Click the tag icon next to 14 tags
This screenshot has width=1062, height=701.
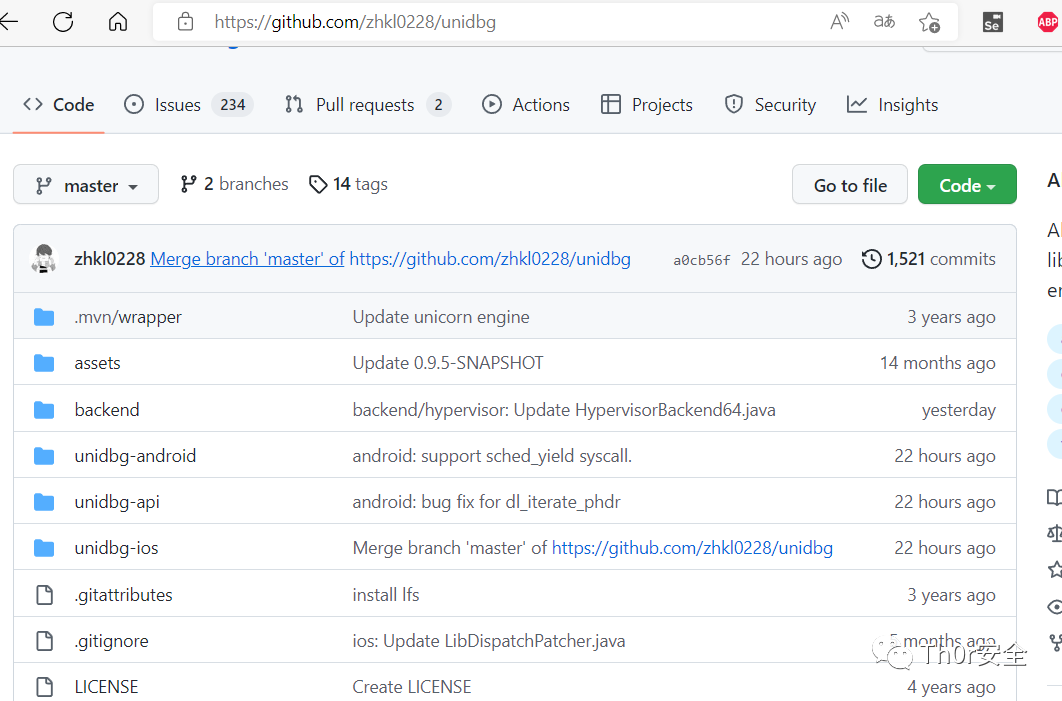click(318, 184)
